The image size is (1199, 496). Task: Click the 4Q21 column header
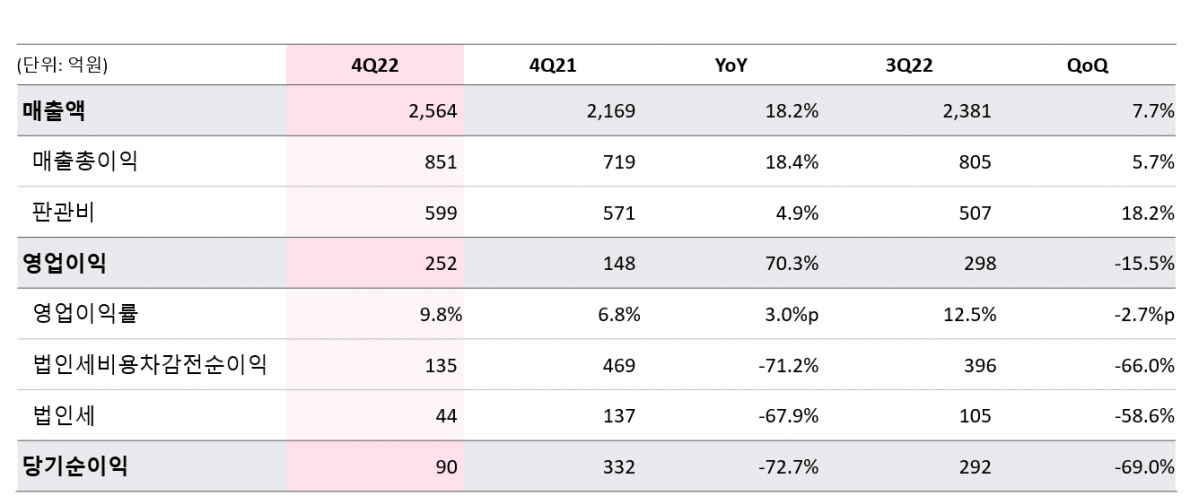click(x=552, y=66)
